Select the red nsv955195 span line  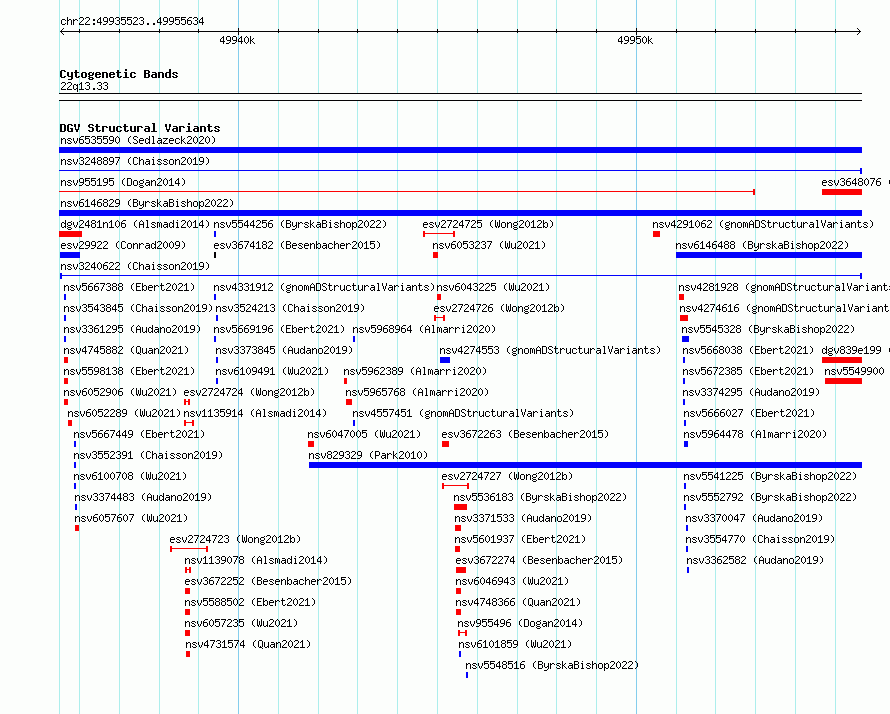pyautogui.click(x=407, y=192)
